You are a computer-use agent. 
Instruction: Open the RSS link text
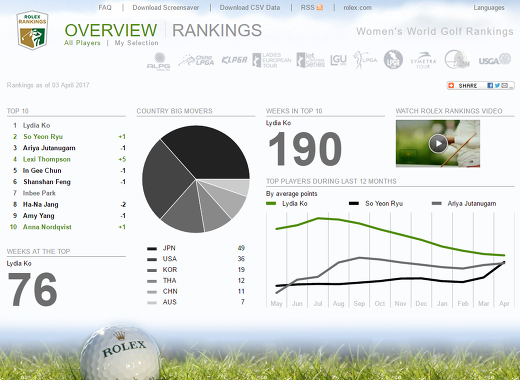click(x=307, y=7)
